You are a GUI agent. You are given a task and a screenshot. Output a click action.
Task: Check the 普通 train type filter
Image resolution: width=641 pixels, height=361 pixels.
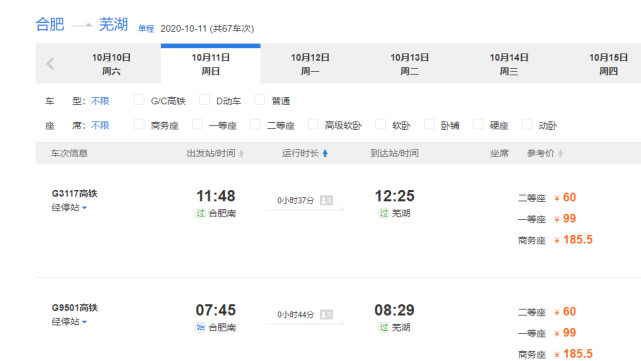[260, 100]
